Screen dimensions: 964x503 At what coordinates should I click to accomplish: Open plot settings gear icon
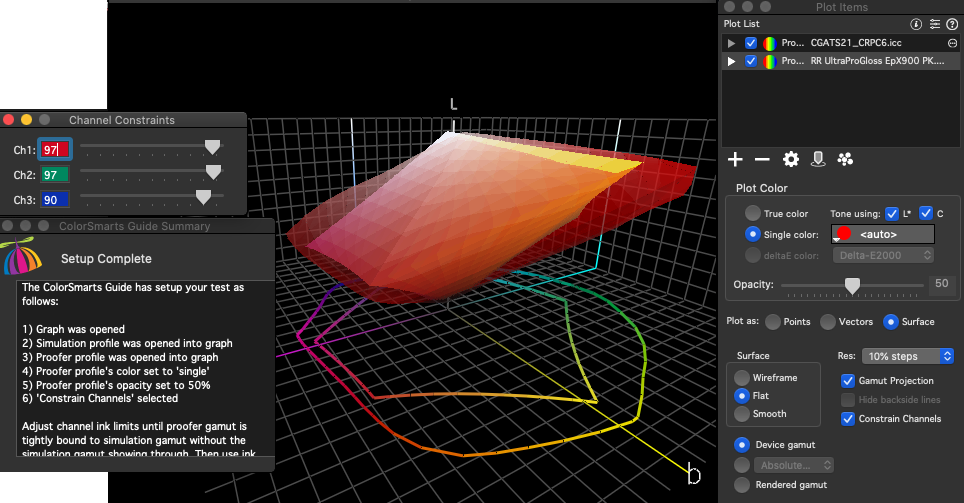click(x=790, y=159)
